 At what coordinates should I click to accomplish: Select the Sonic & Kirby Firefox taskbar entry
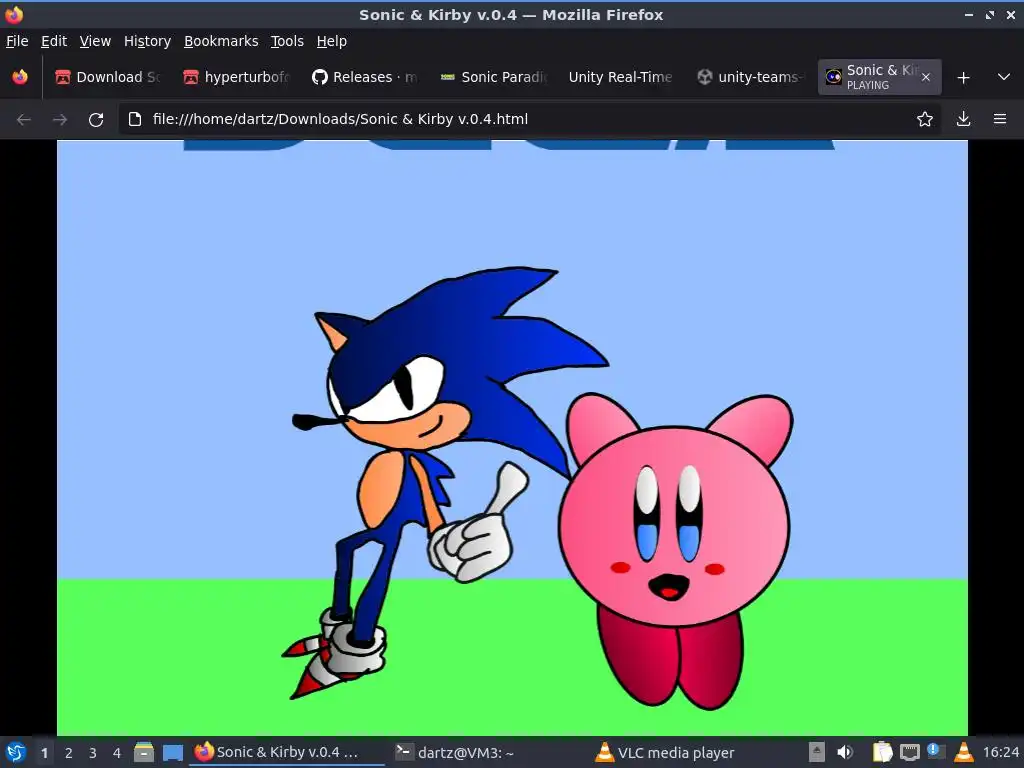tap(287, 752)
